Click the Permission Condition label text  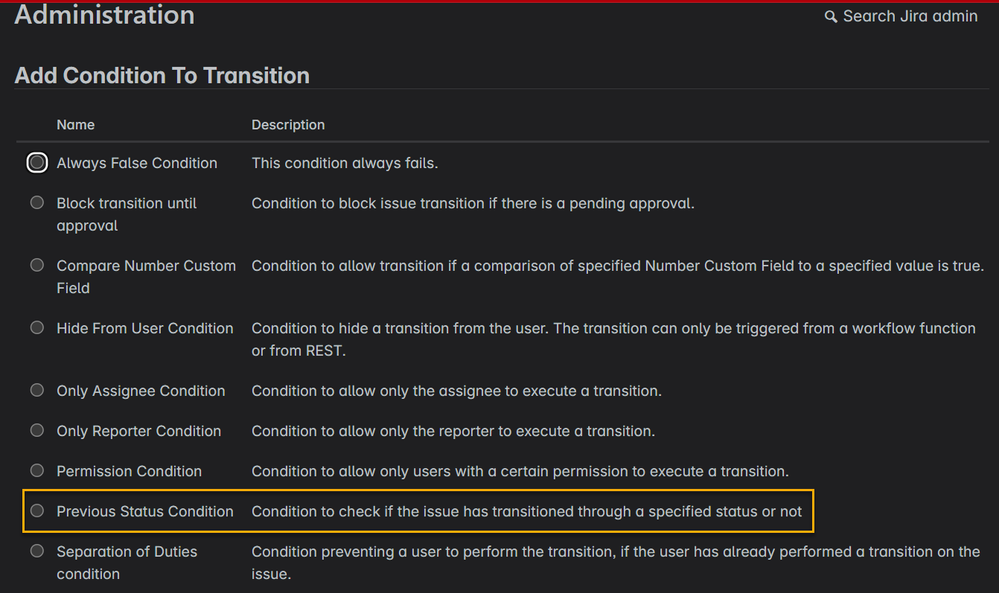pyautogui.click(x=129, y=471)
